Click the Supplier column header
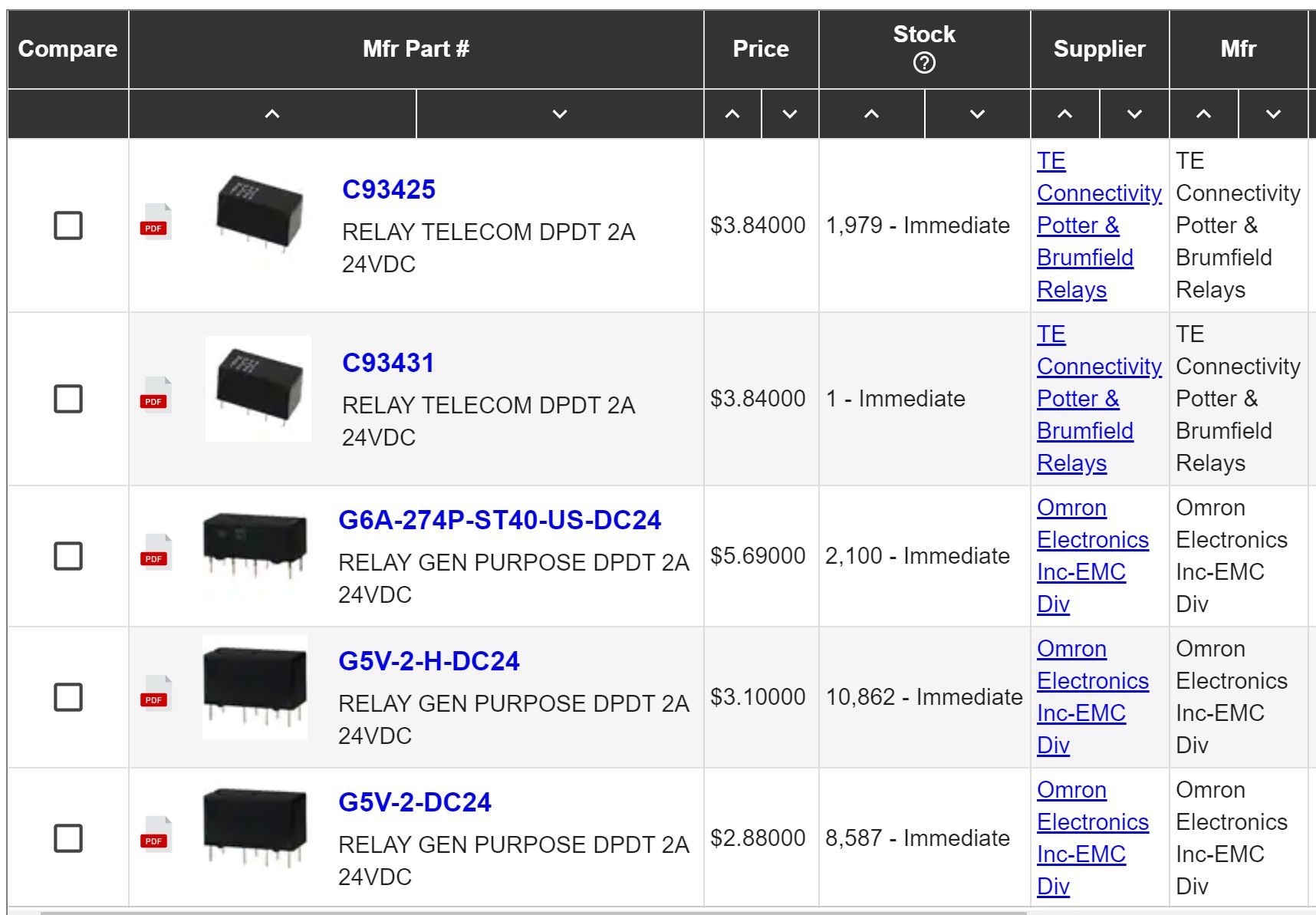The width and height of the screenshot is (1316, 915). click(1100, 49)
